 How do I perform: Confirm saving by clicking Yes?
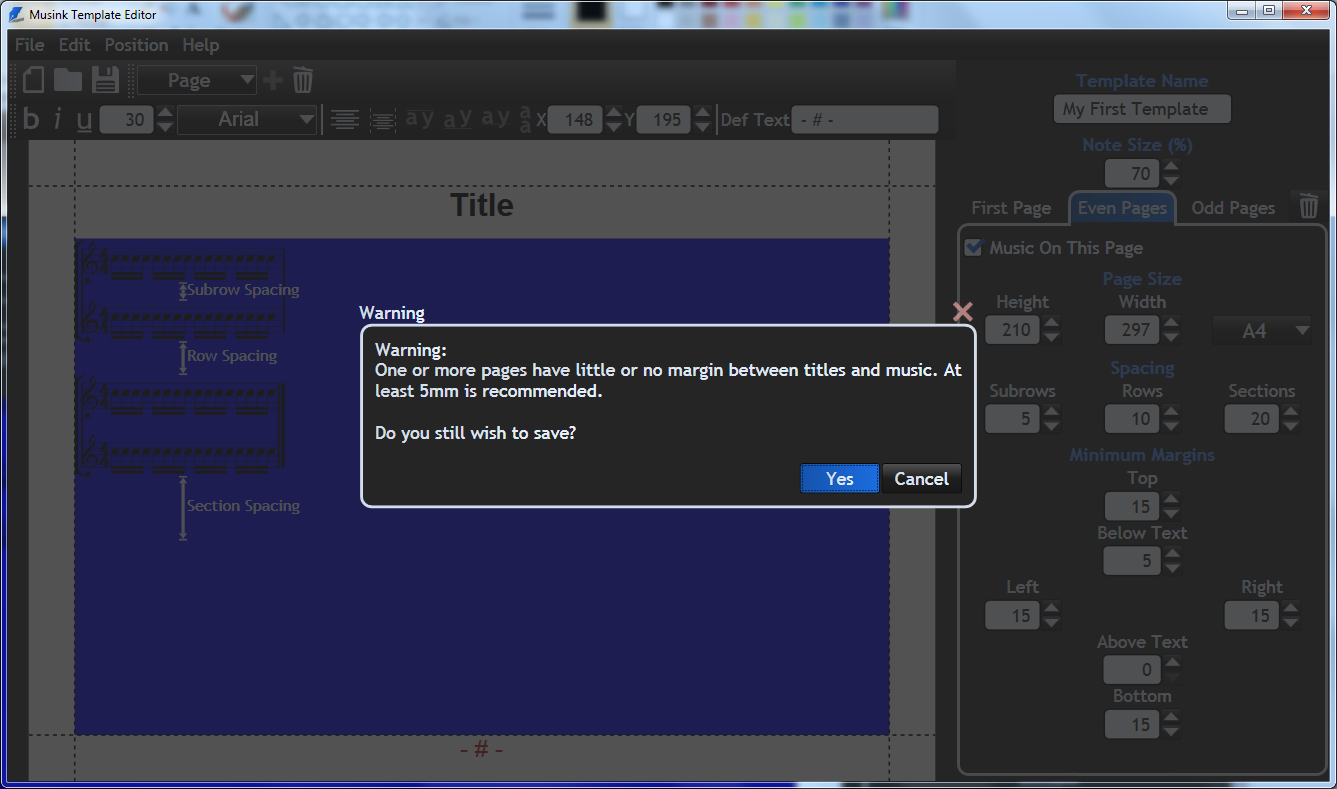tap(839, 479)
